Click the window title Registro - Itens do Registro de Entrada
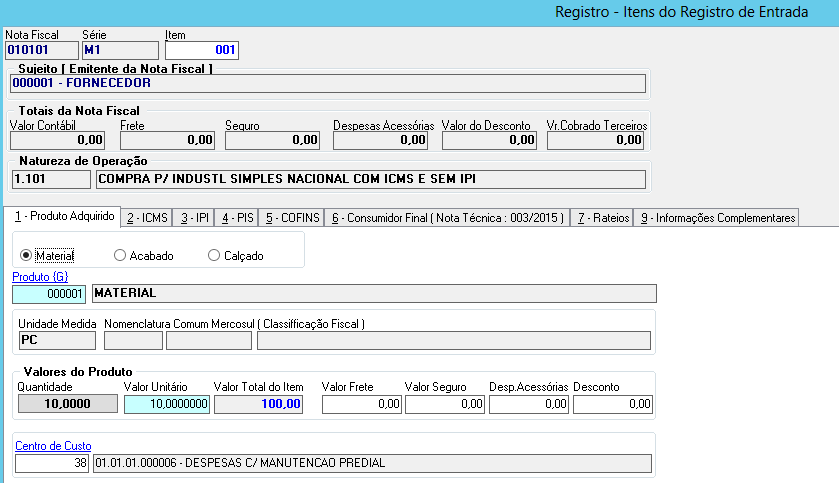This screenshot has width=840, height=483. [x=681, y=12]
